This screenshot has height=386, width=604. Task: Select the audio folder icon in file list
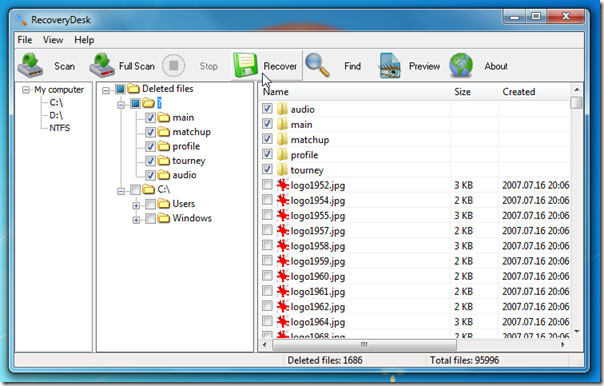(x=282, y=109)
